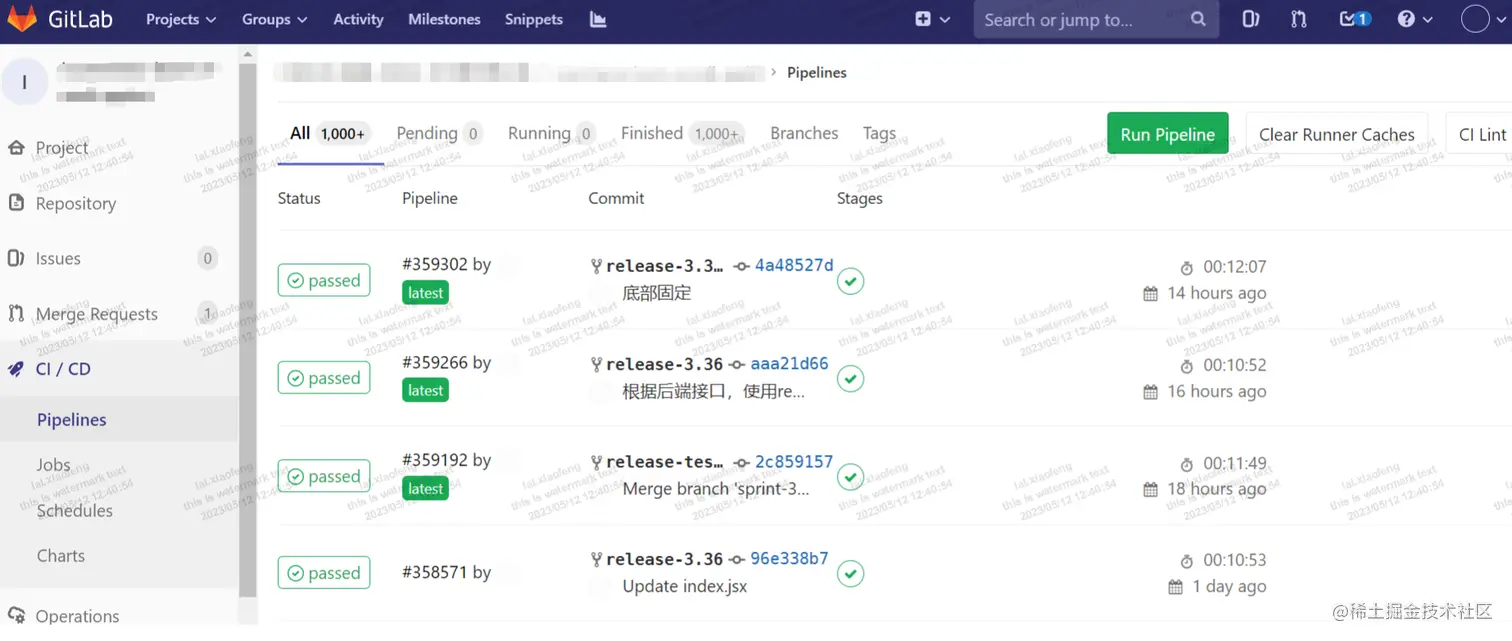Open pipeline #359302 link
This screenshot has width=1512, height=641.
click(x=434, y=264)
